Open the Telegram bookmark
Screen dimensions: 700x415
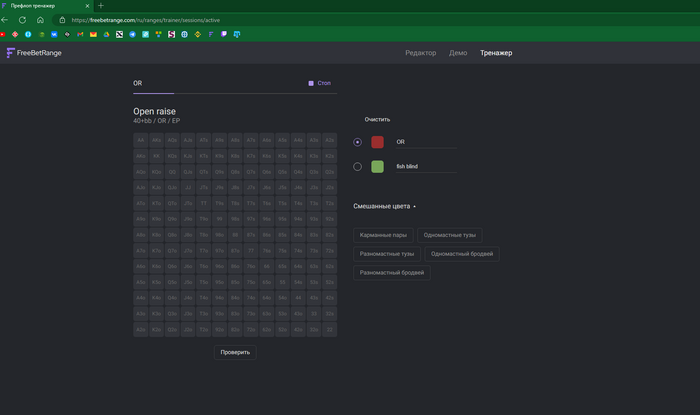[x=133, y=34]
